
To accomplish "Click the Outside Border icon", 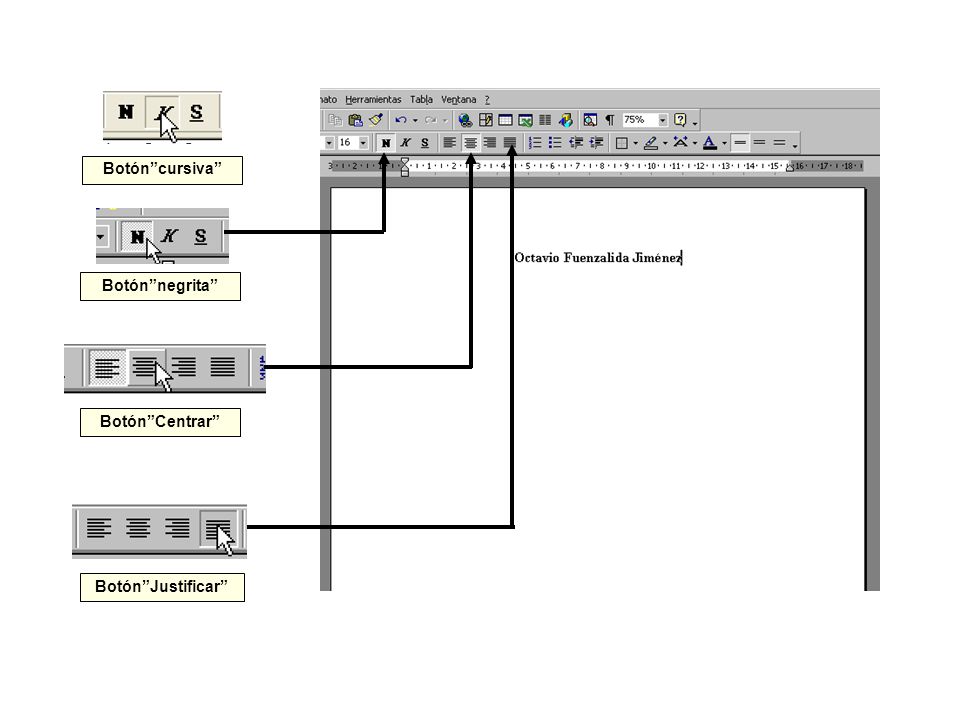I will 621,143.
